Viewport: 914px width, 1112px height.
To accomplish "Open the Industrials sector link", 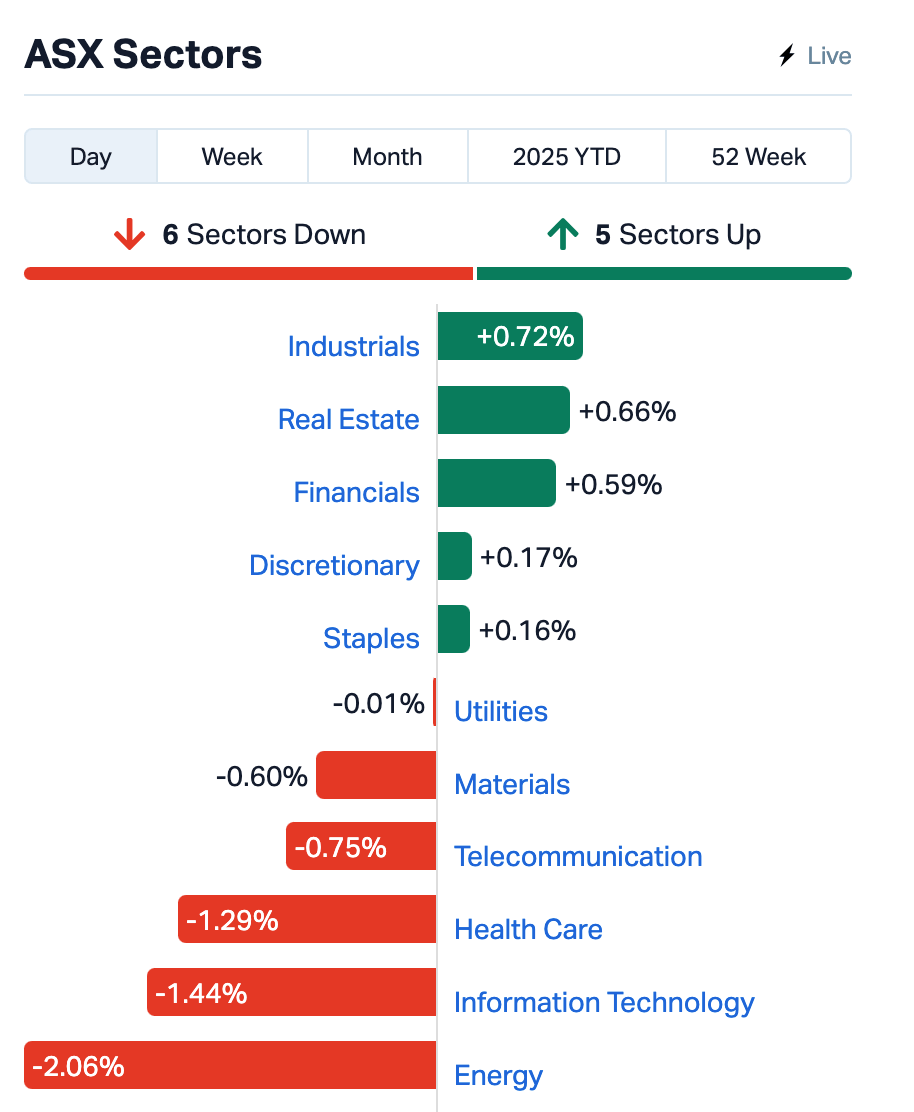I will tap(353, 346).
